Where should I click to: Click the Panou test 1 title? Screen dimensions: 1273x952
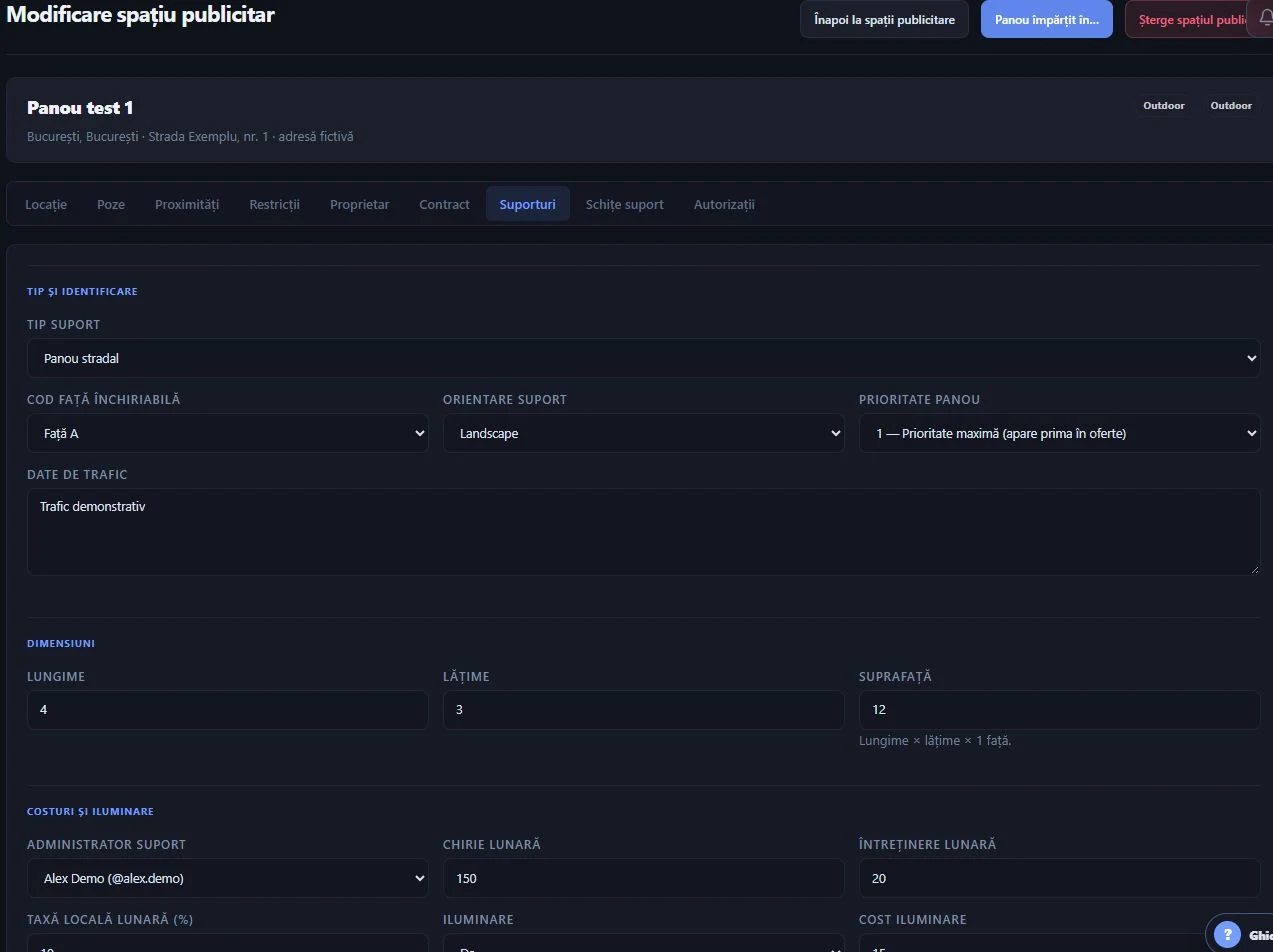tap(80, 108)
